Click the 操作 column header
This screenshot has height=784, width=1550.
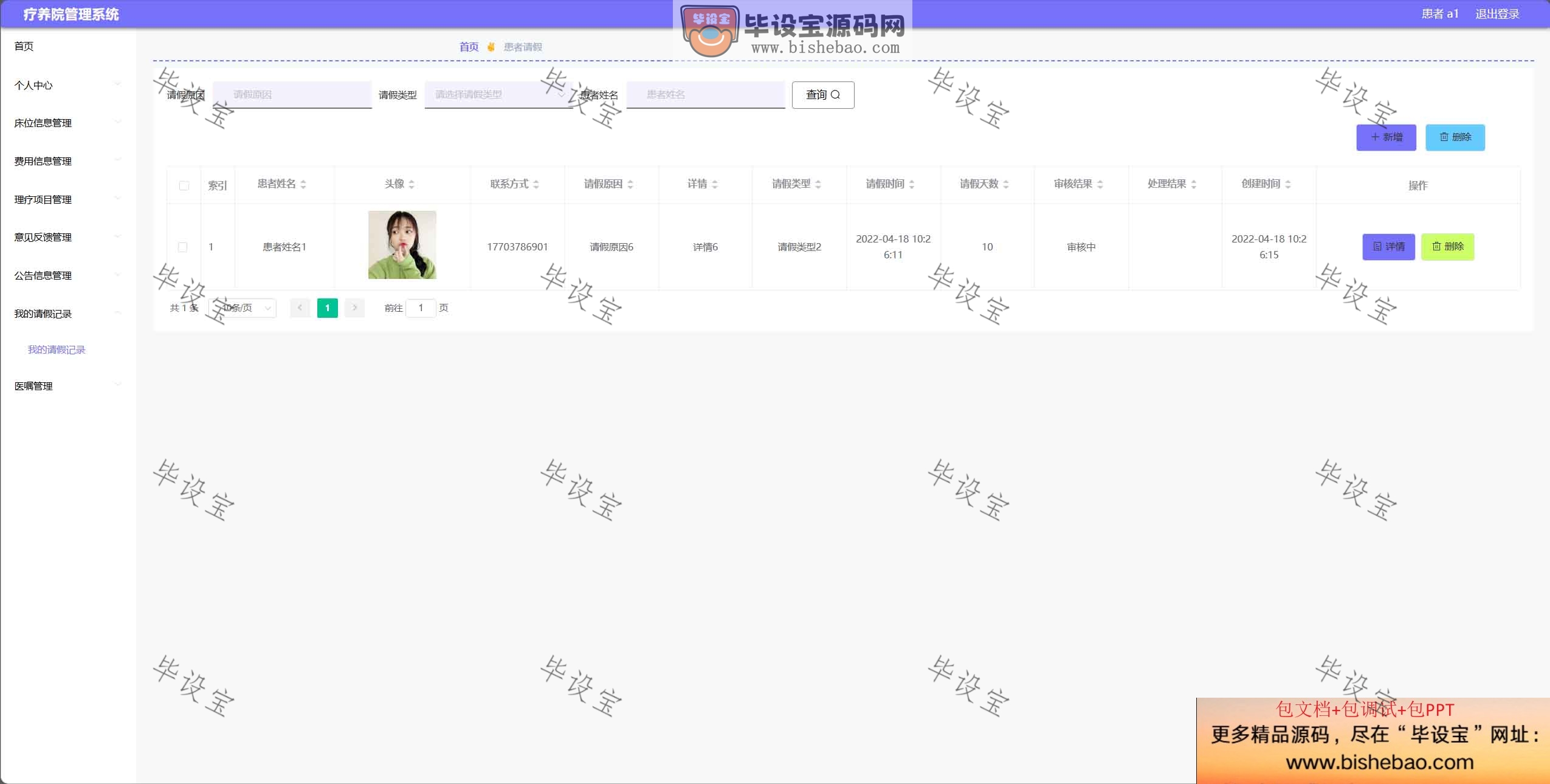(1418, 185)
